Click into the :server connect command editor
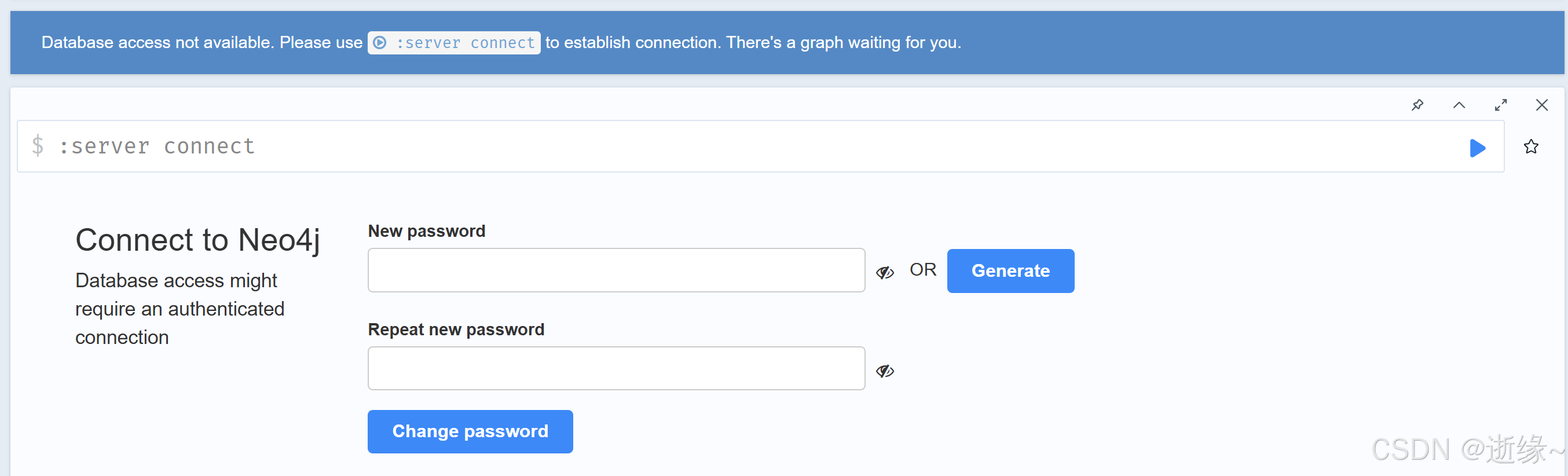Image resolution: width=1568 pixels, height=476 pixels. [730, 147]
